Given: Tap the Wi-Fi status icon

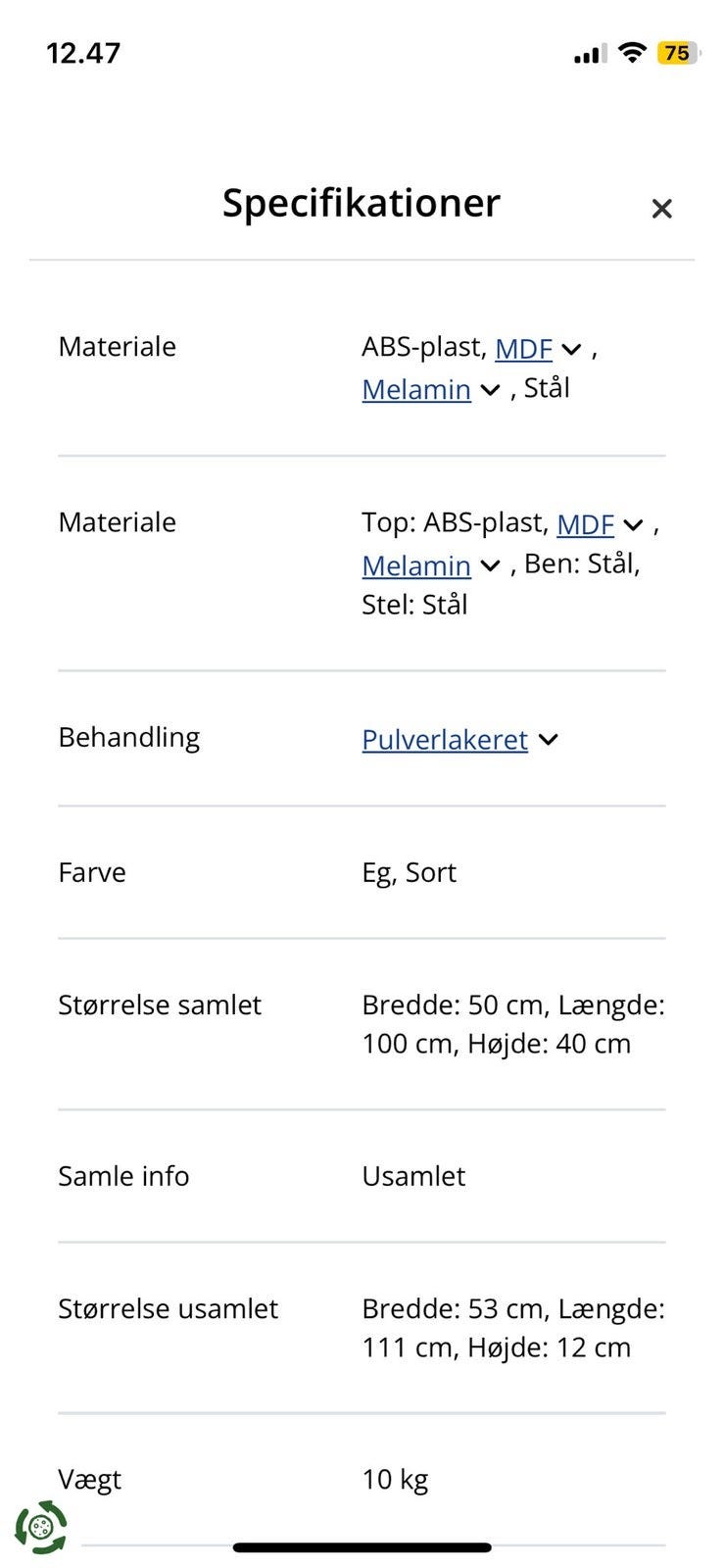Looking at the screenshot, I should tap(634, 53).
